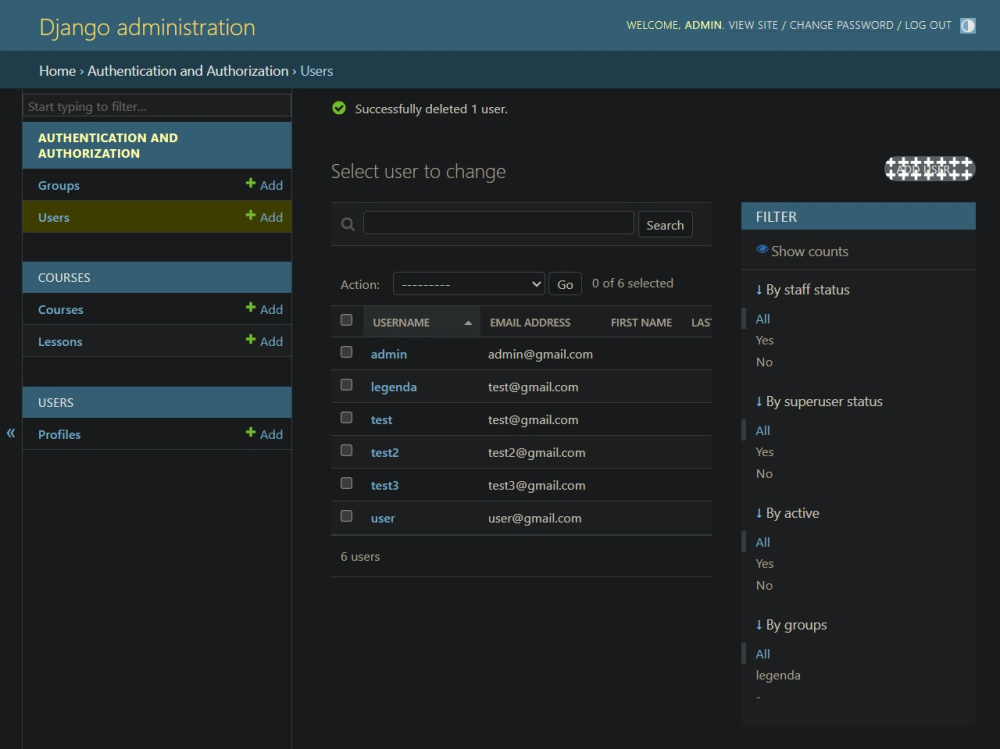Click the plus Add icon for Courses
The image size is (1000, 749).
pos(251,308)
